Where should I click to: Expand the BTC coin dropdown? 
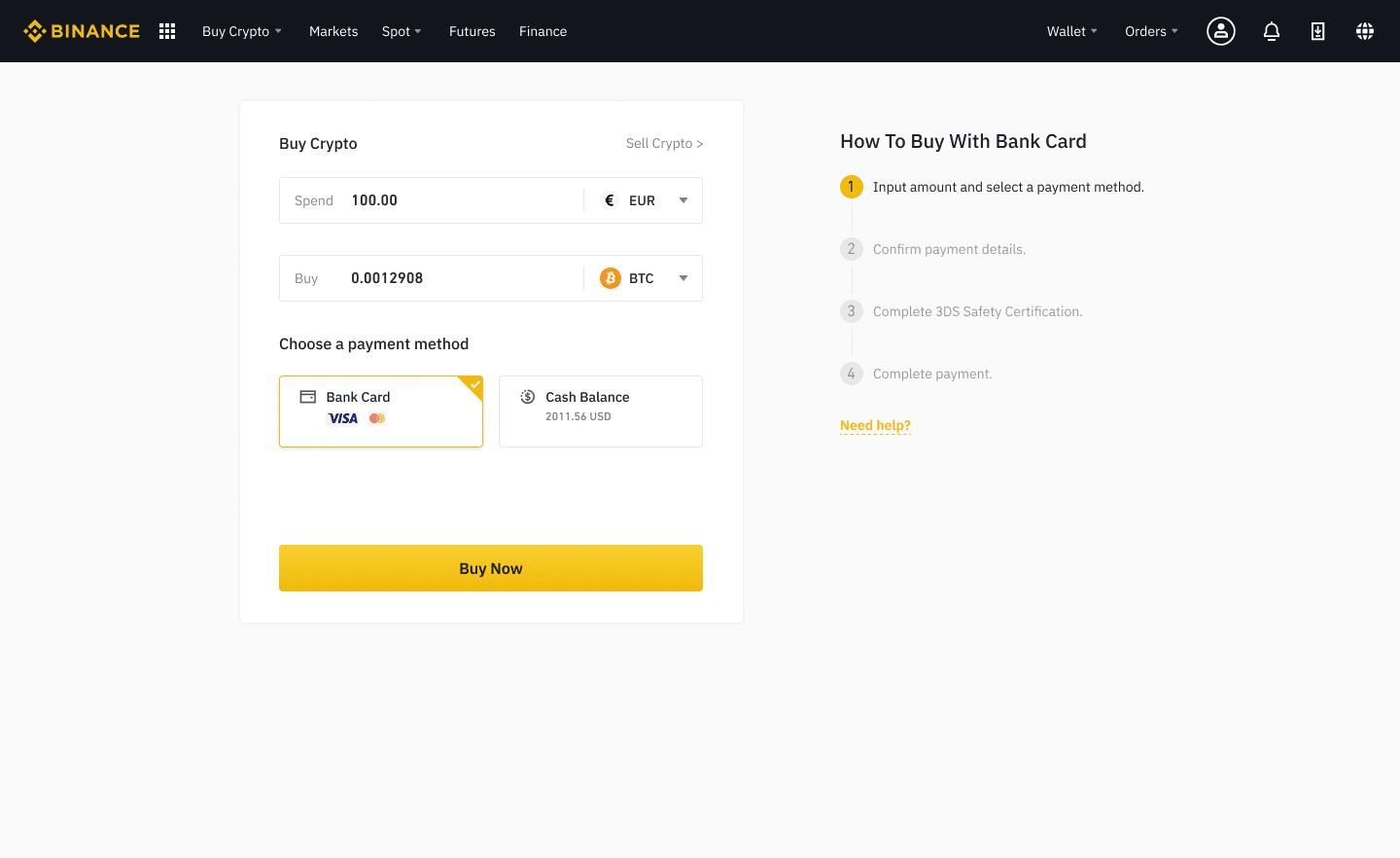tap(683, 278)
